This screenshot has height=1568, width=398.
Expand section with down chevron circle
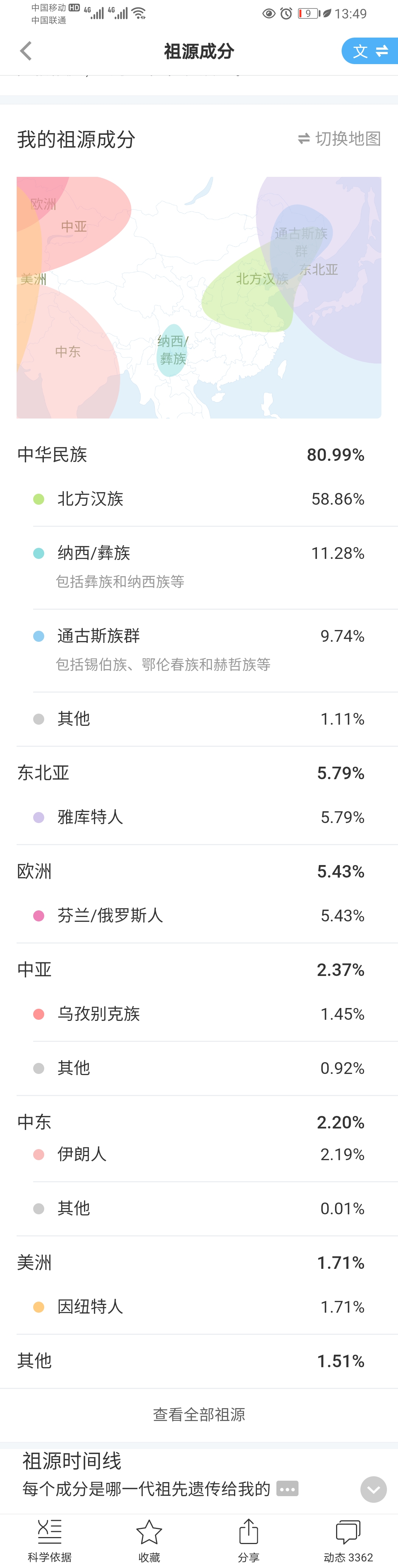[x=374, y=1490]
